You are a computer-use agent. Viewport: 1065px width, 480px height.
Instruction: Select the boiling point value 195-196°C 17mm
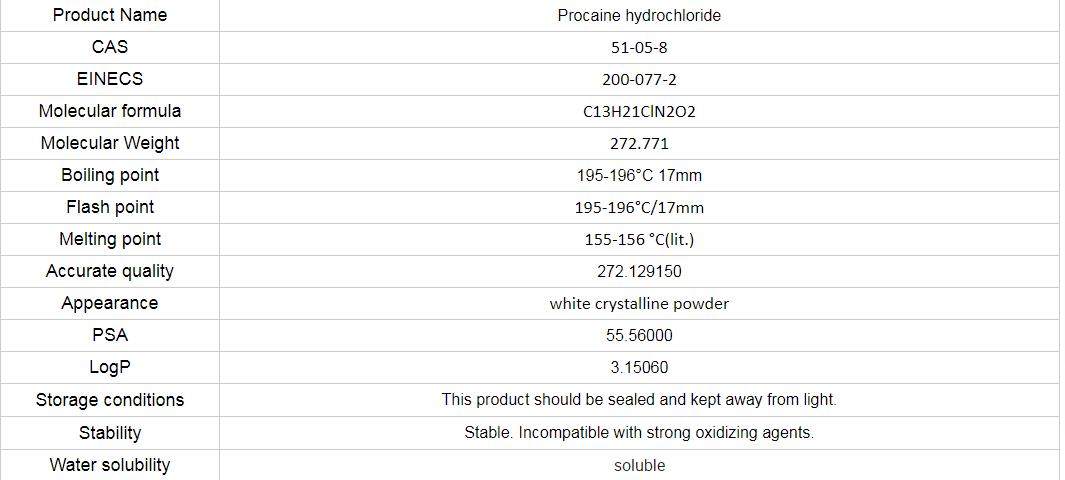pyautogui.click(x=639, y=175)
